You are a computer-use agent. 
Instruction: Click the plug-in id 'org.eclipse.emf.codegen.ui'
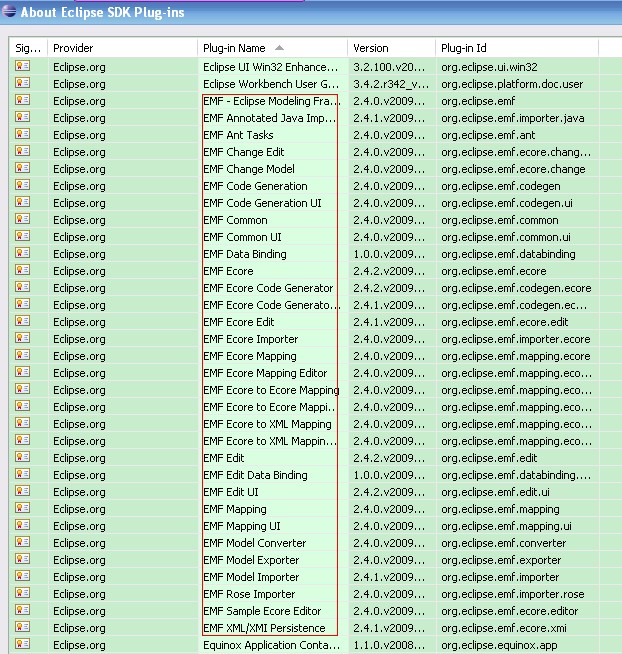tap(507, 203)
